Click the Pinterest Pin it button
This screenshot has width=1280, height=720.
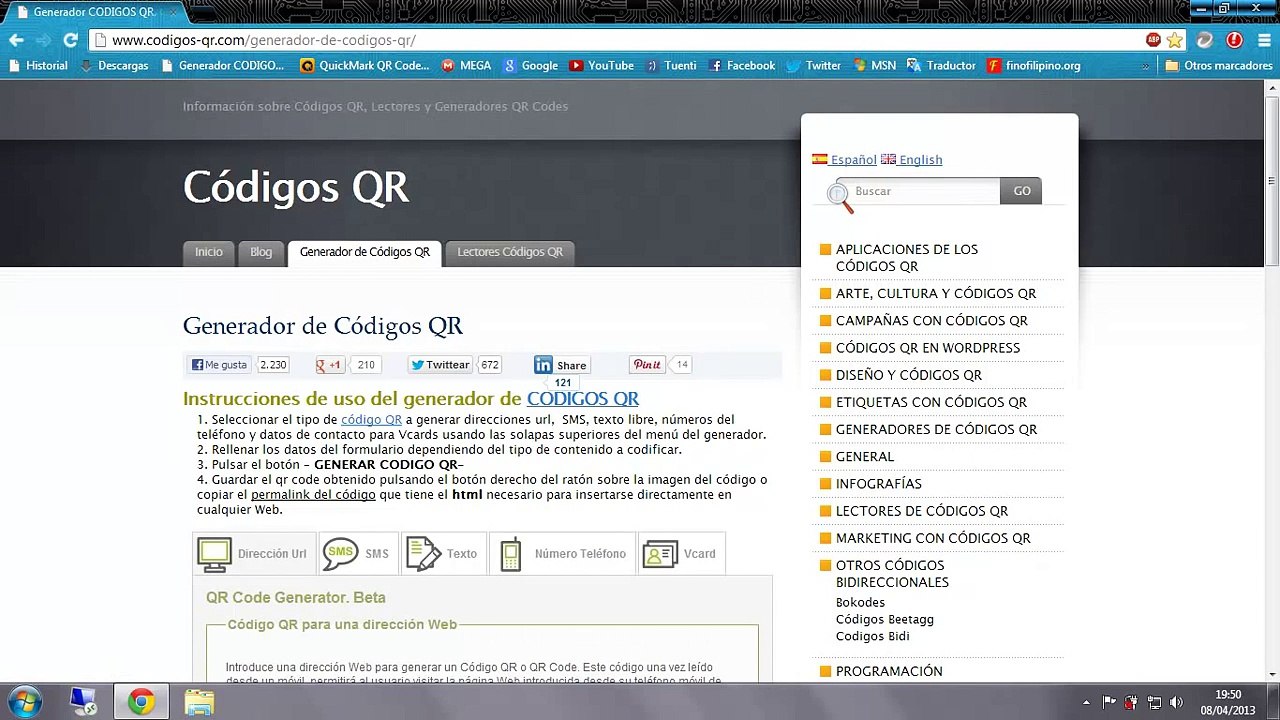647,365
